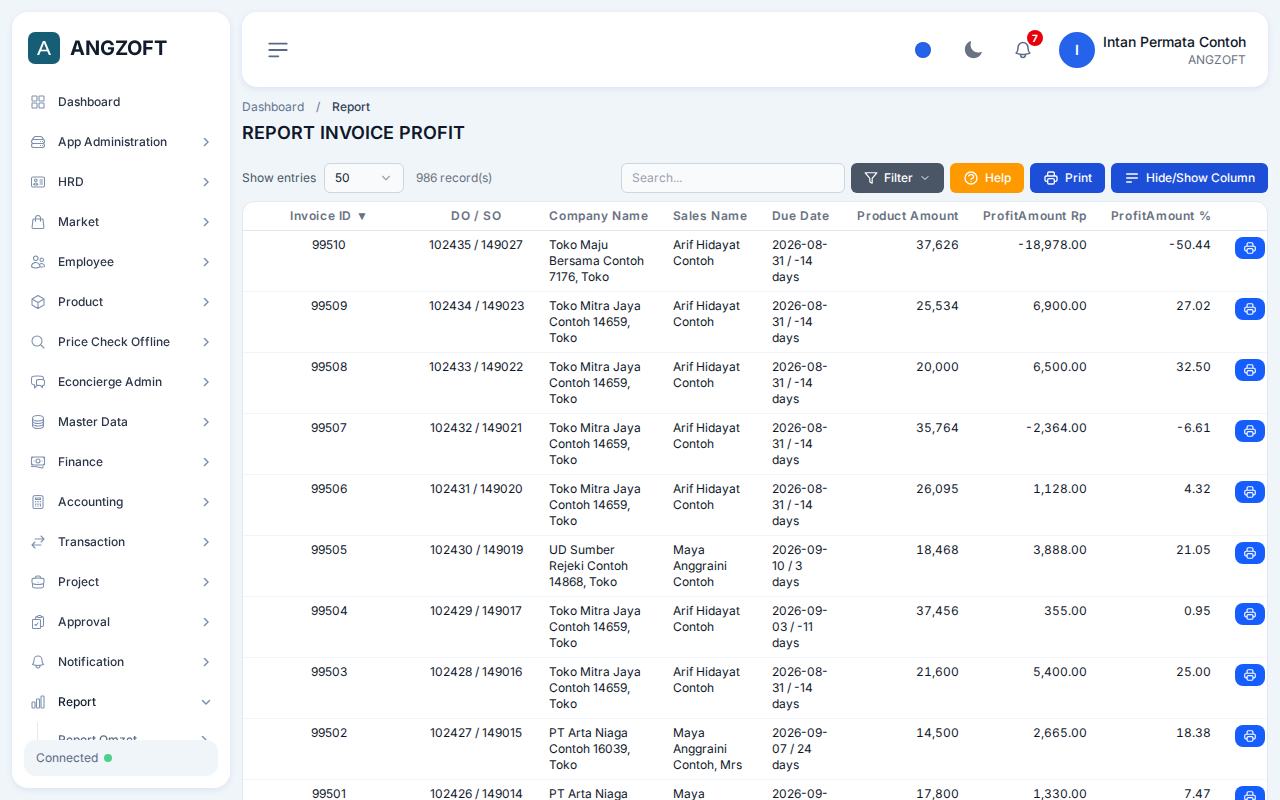This screenshot has height=800, width=1280.
Task: Click the blue Print button
Action: coord(1067,178)
